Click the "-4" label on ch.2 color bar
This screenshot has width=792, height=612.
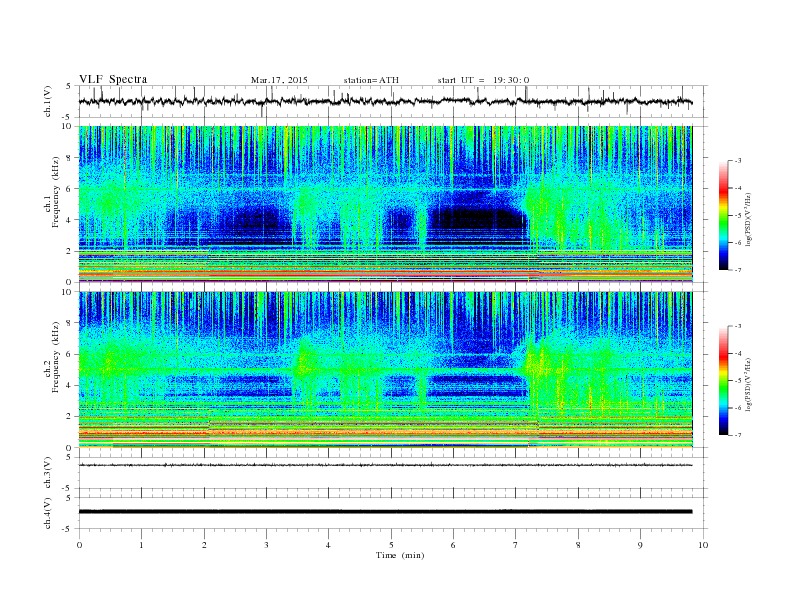tap(737, 353)
